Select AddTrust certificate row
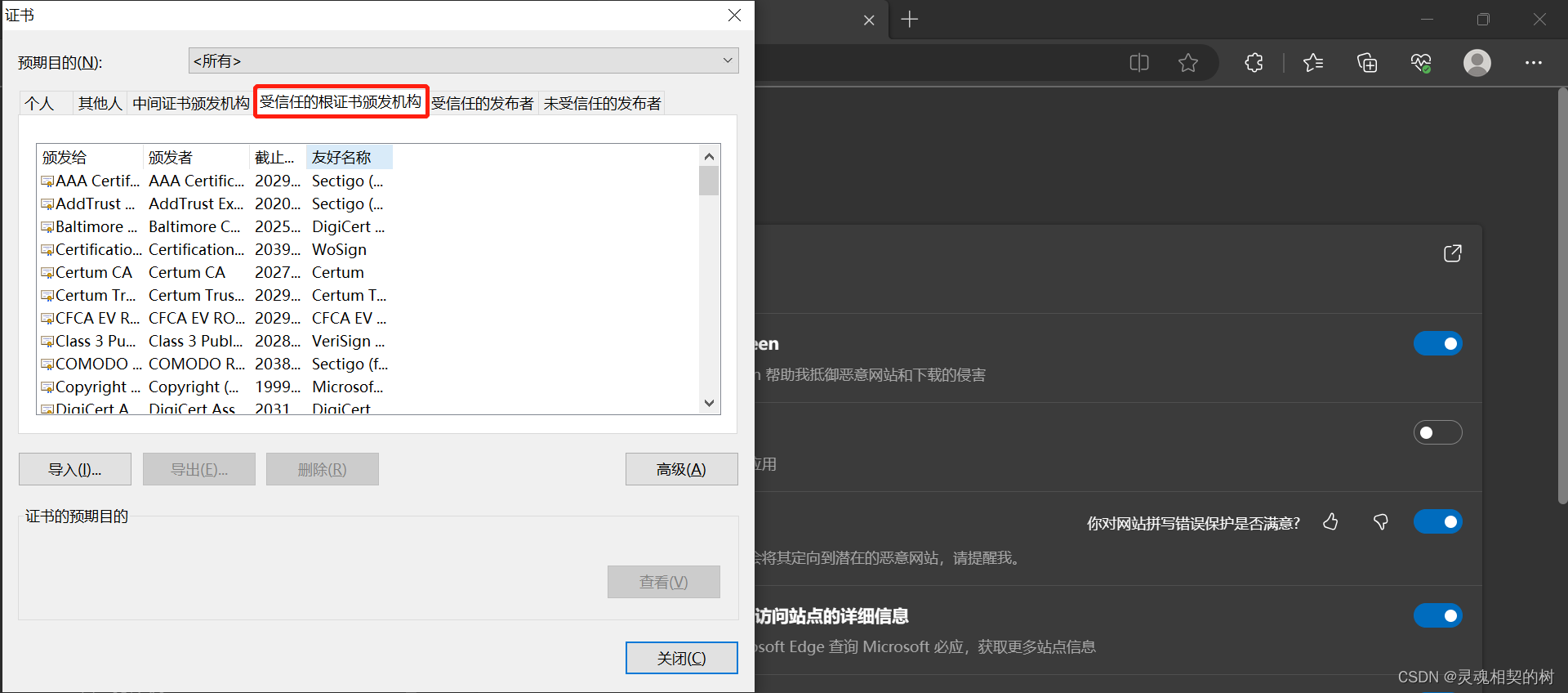 (x=216, y=203)
